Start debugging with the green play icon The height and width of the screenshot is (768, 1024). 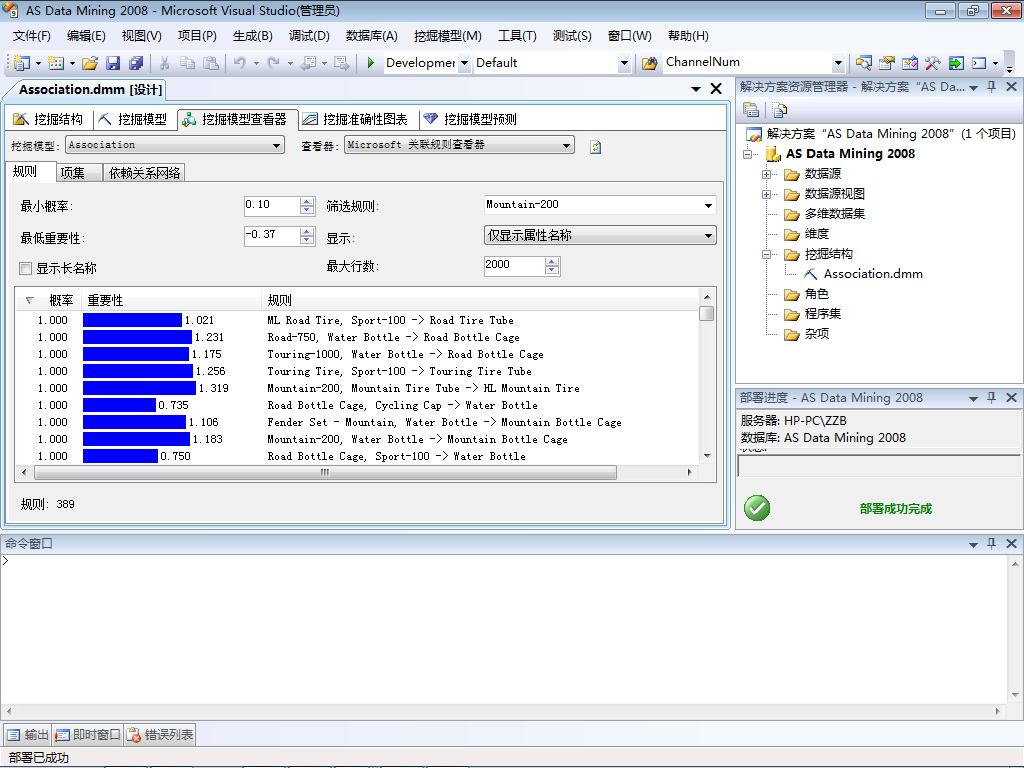[x=370, y=63]
